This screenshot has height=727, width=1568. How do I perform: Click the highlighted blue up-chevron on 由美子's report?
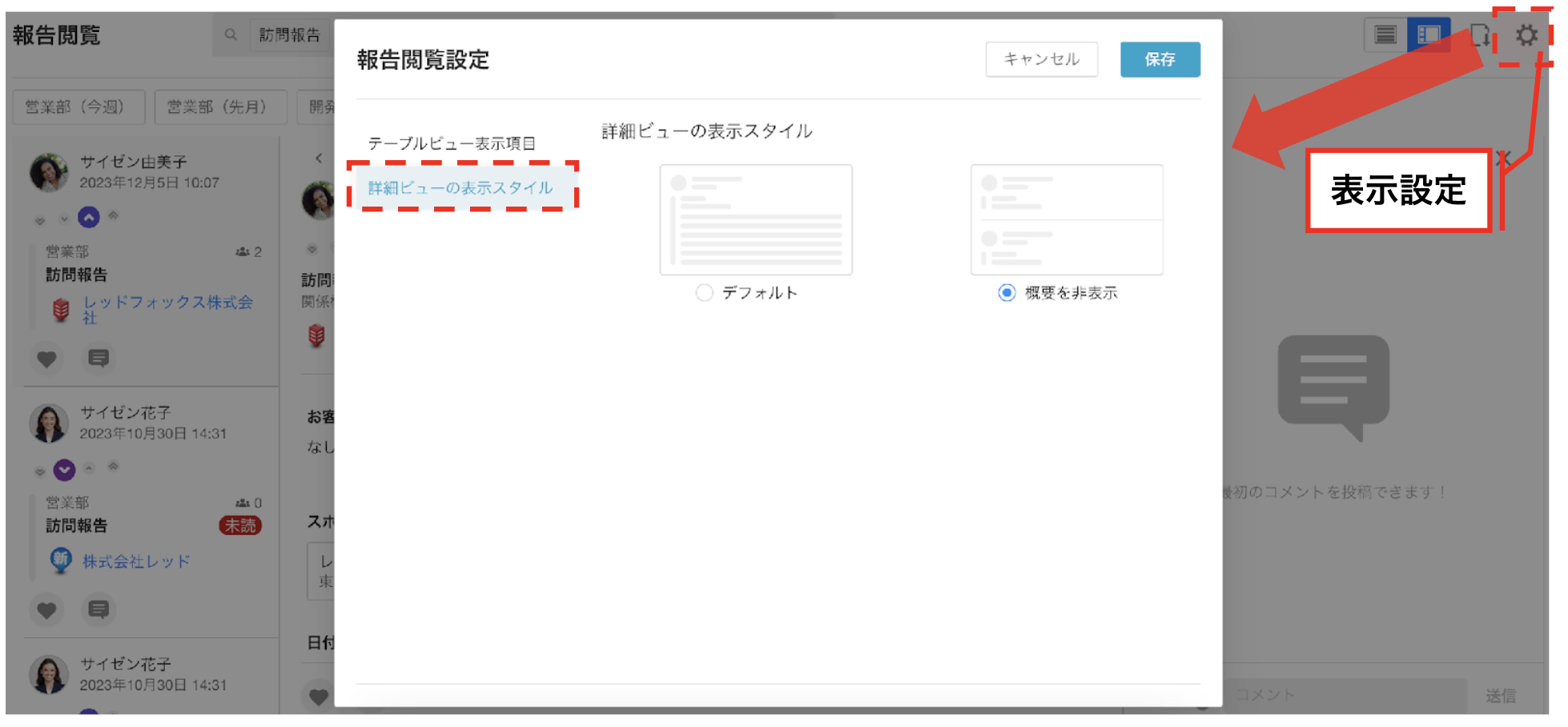[89, 217]
